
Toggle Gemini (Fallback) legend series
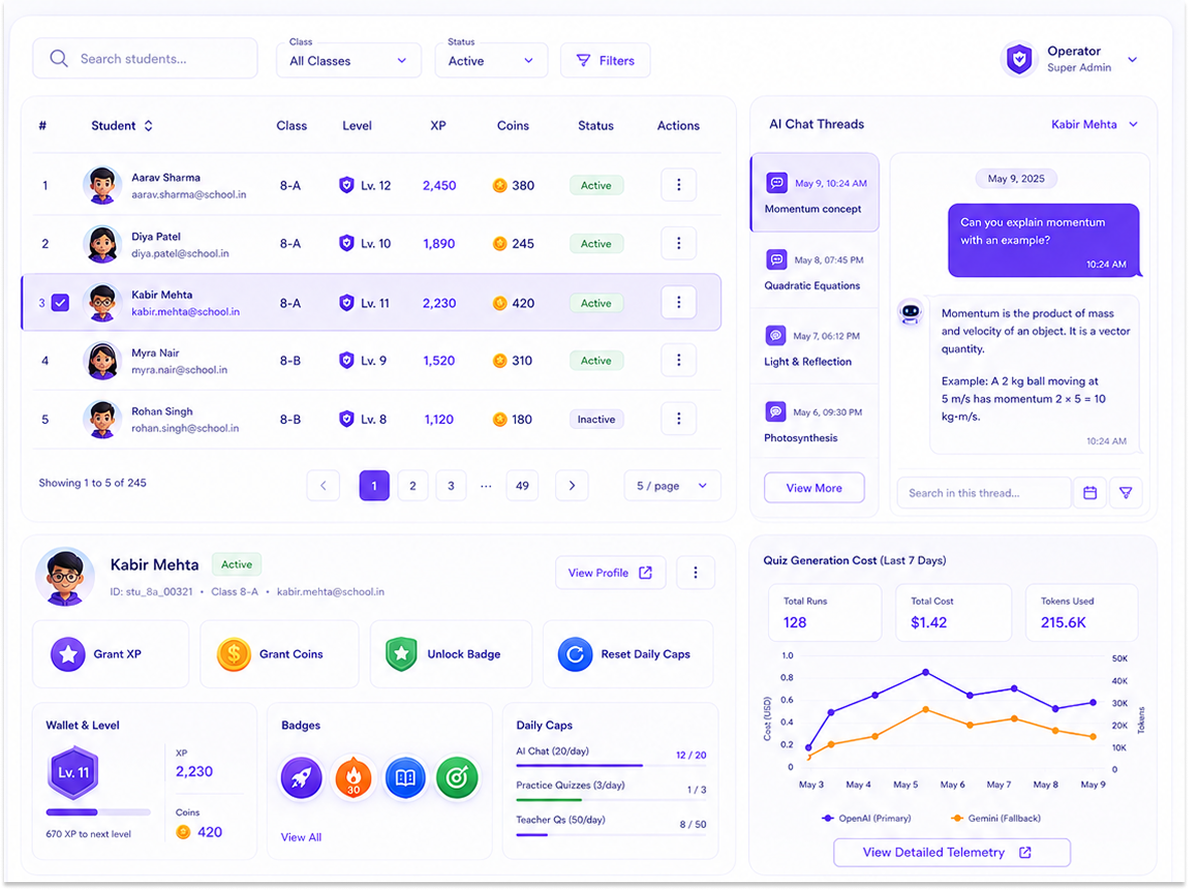tap(995, 818)
